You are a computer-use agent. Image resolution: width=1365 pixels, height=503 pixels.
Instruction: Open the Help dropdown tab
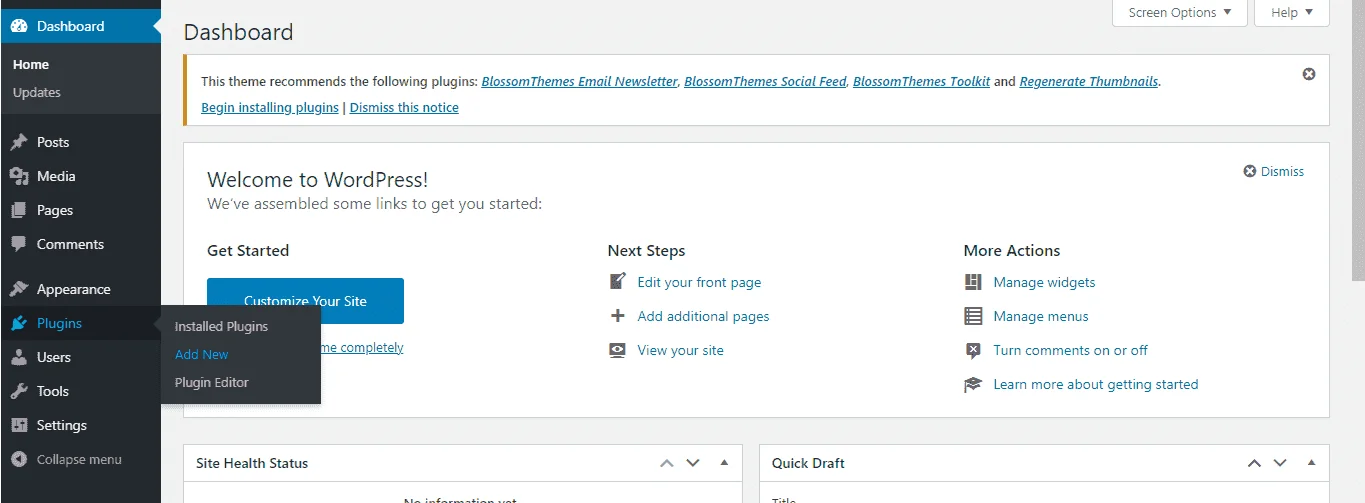click(x=1292, y=12)
